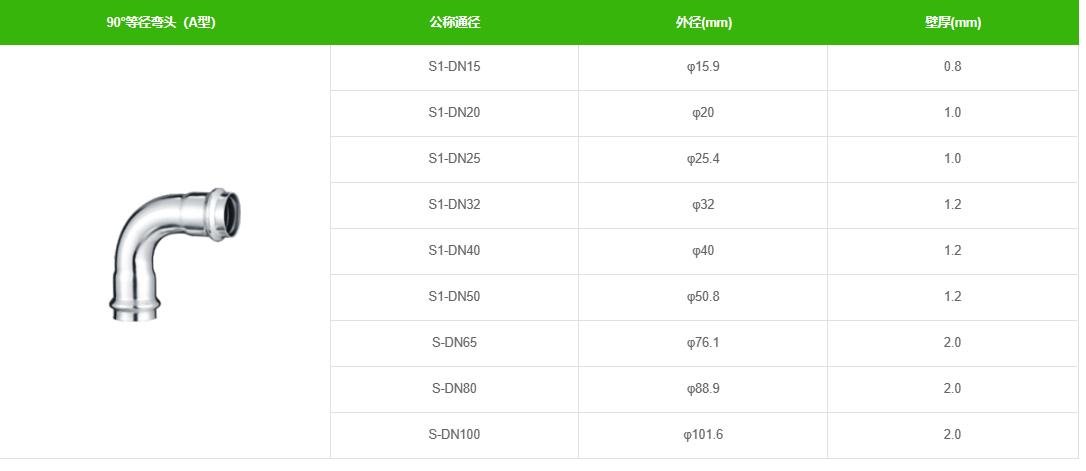Select the S1-DN15 cell
Image resolution: width=1086 pixels, height=471 pixels.
coord(454,67)
